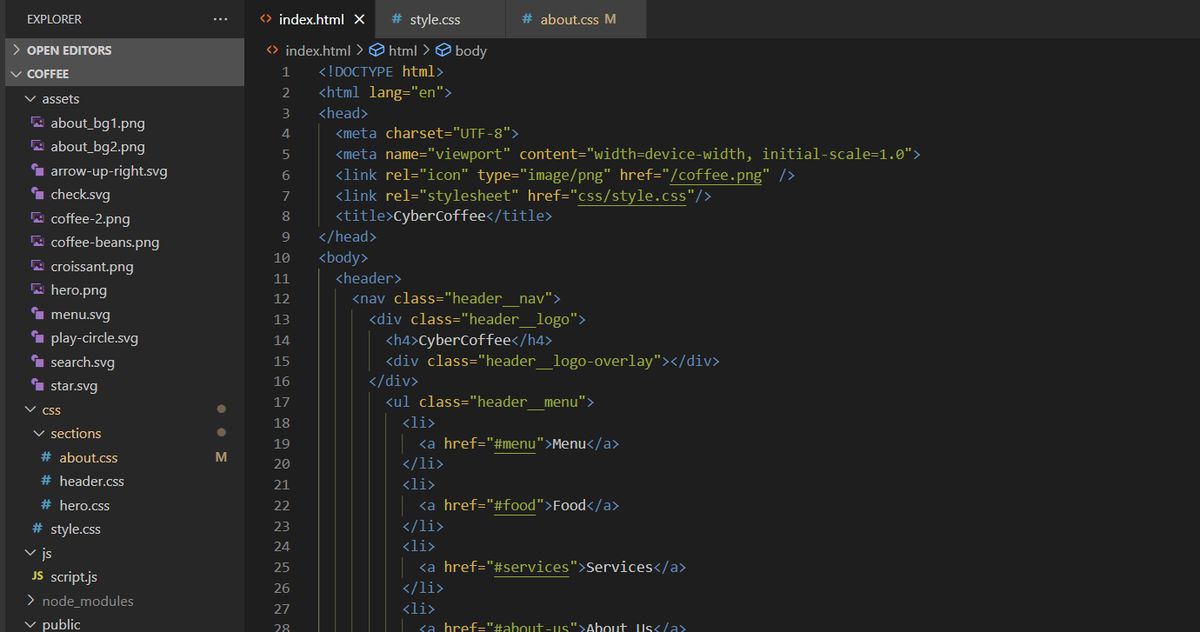Click the hash icon beside header.css
Screen dimensions: 1200x632
point(46,482)
